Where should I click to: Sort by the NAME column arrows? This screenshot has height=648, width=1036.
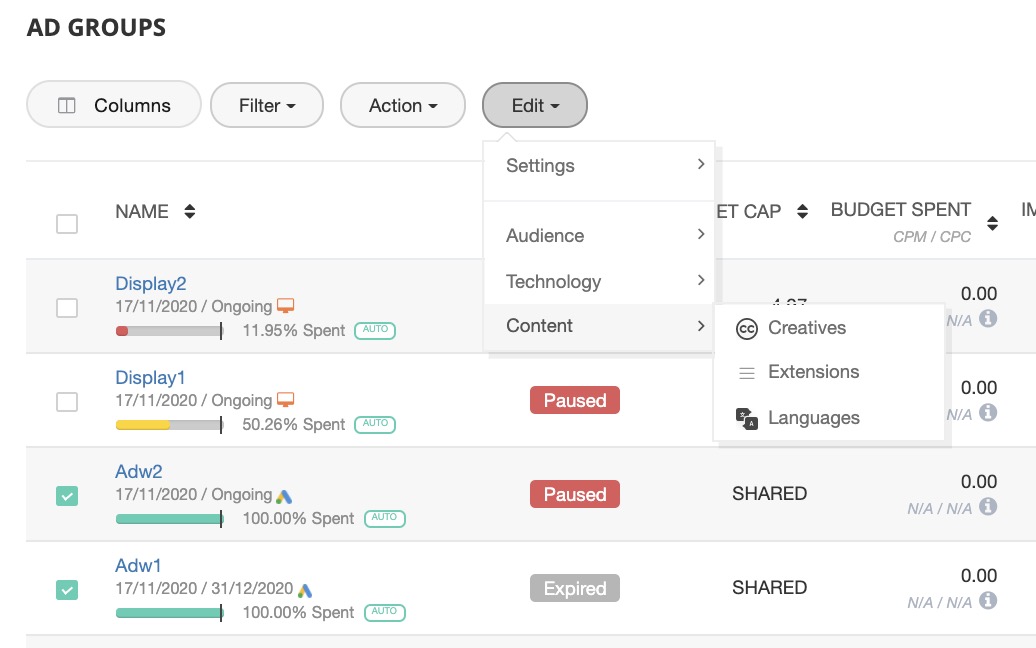[x=190, y=212]
